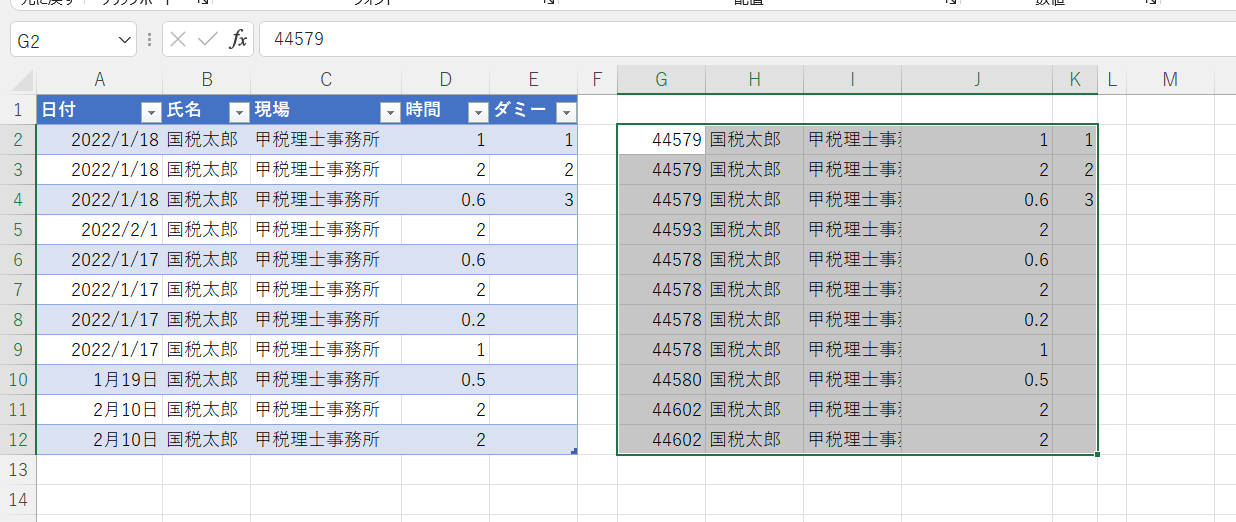Click the fill handle at selection corner K12

(1098, 455)
